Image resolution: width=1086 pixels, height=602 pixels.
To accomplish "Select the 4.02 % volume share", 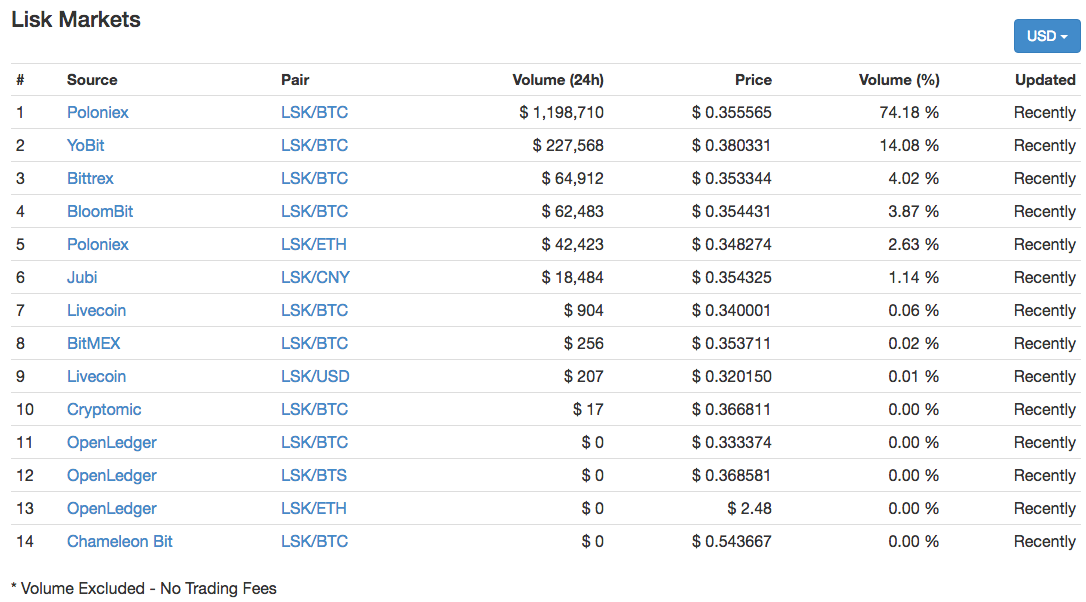I will pyautogui.click(x=914, y=179).
